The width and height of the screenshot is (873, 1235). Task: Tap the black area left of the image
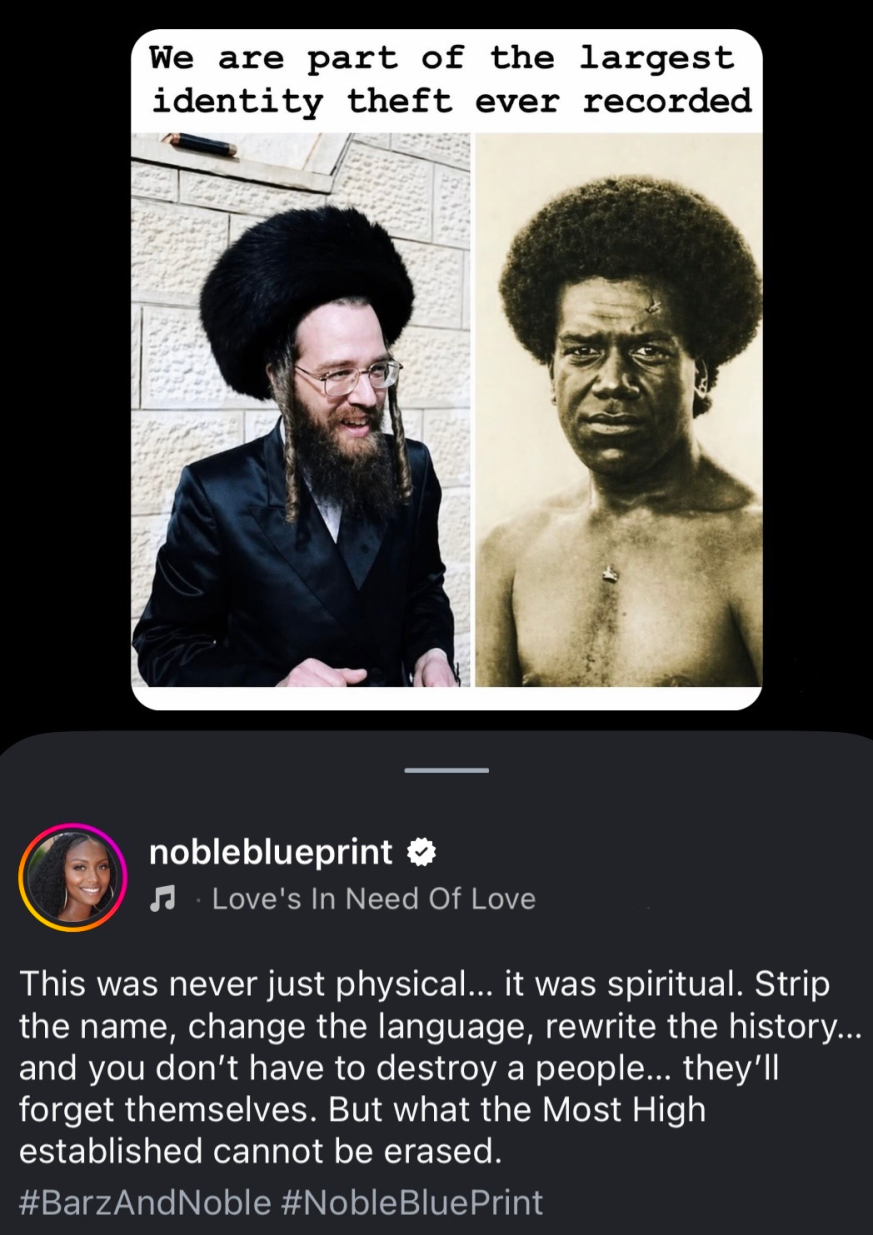[x=65, y=370]
